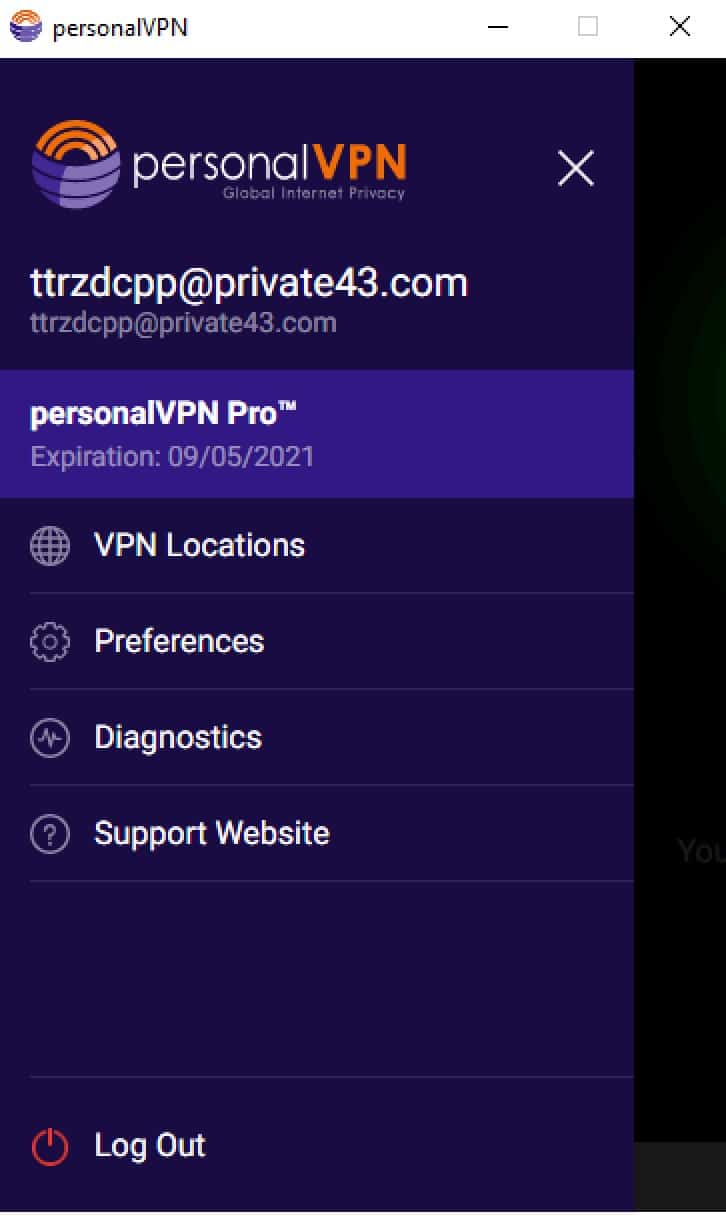Click the personalVPN title bar app icon
Viewport: 726px width, 1216px height.
(26, 27)
